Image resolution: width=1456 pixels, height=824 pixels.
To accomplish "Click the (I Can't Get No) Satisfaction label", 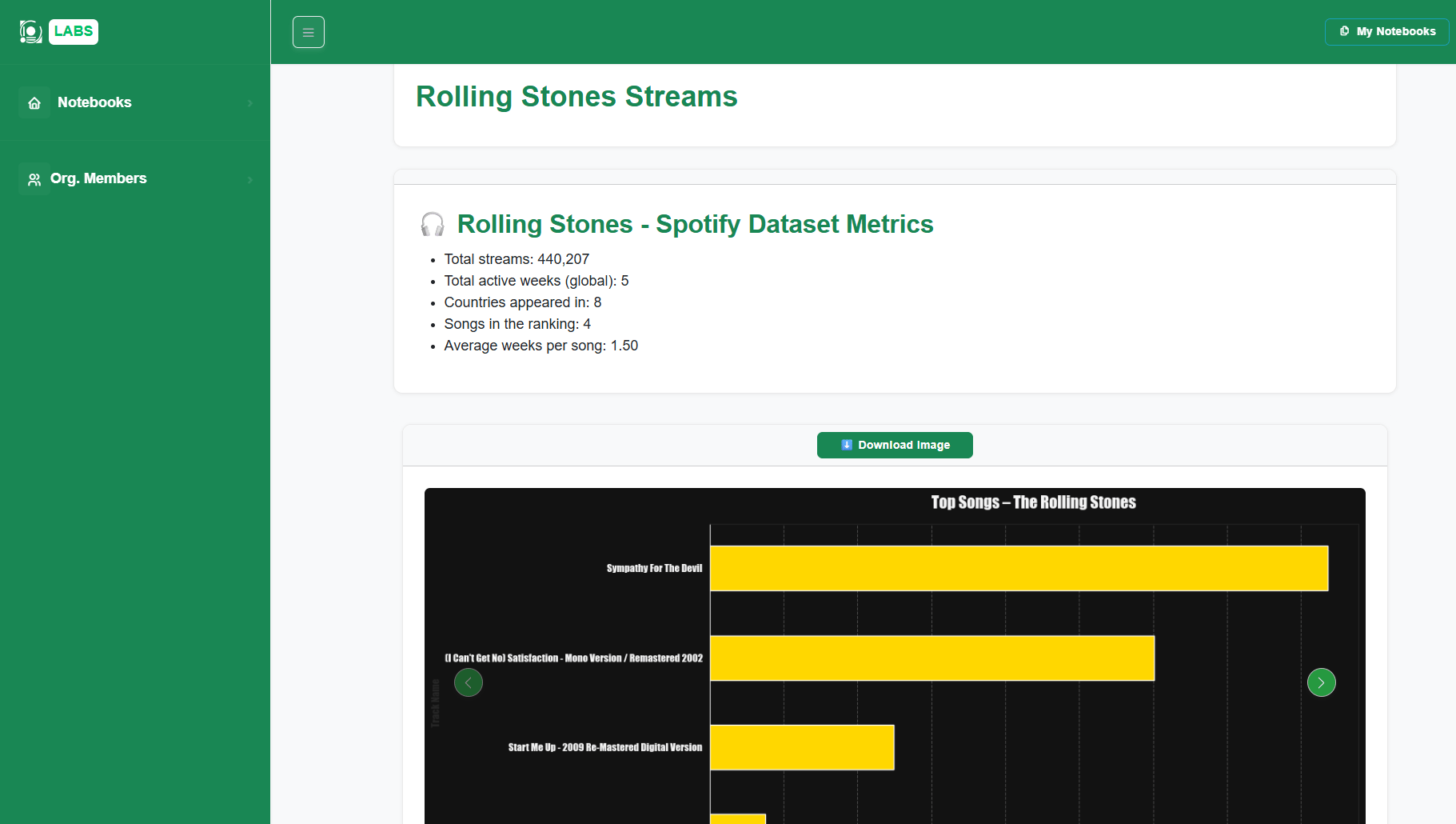I will pyautogui.click(x=573, y=658).
